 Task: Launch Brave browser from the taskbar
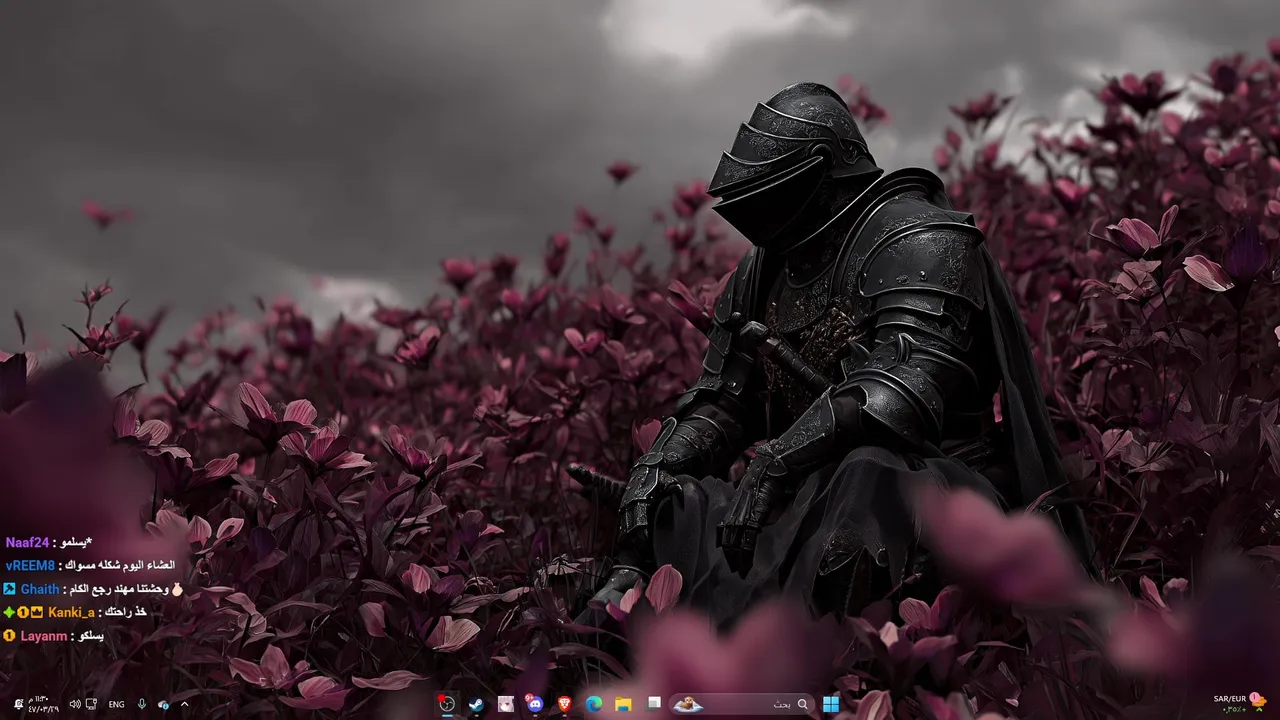point(565,704)
